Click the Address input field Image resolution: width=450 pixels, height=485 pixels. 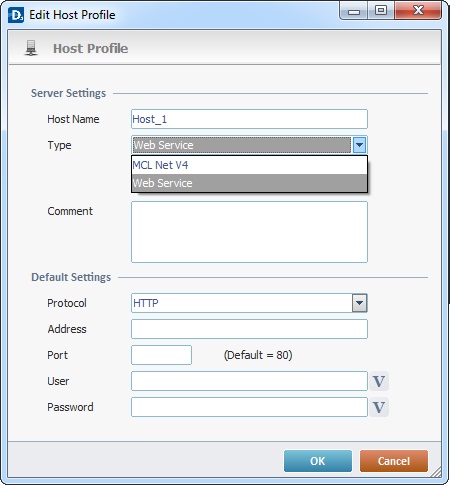click(x=249, y=329)
